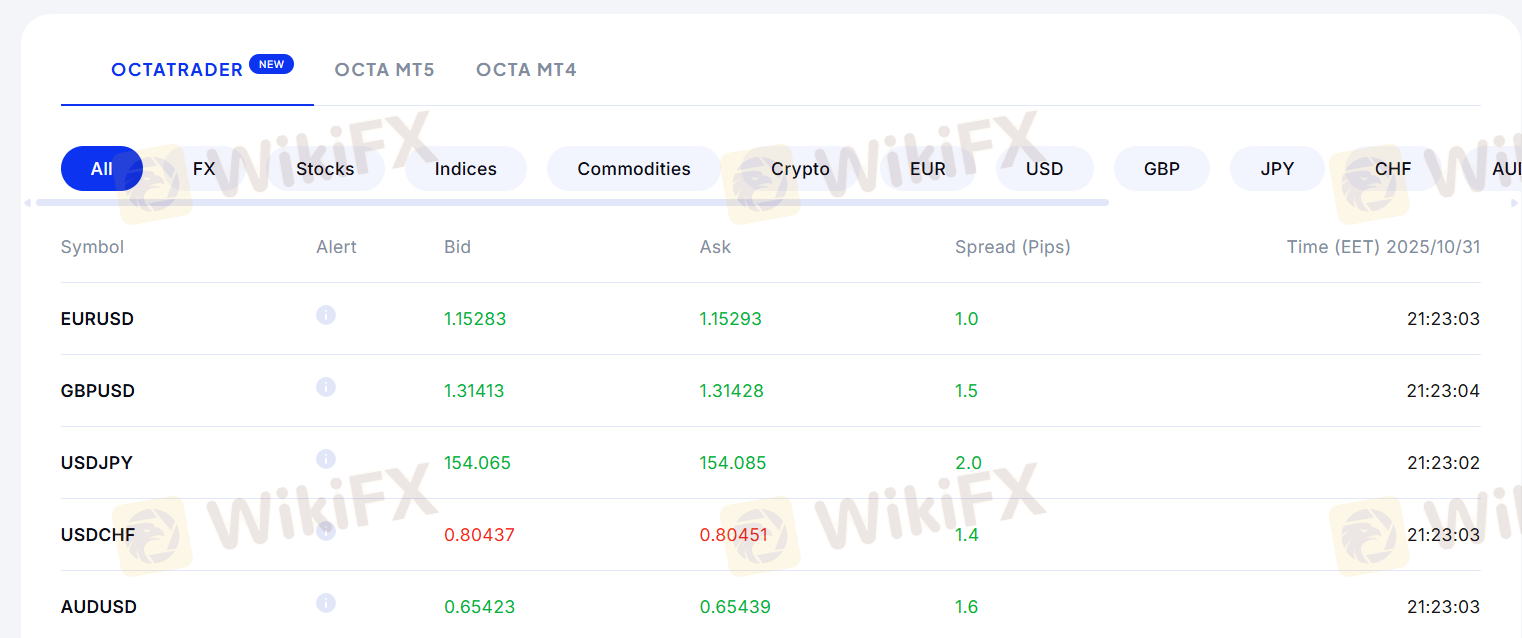Open the OCTA MT4 tab
Viewport: 1522px width, 638px height.
click(x=526, y=70)
